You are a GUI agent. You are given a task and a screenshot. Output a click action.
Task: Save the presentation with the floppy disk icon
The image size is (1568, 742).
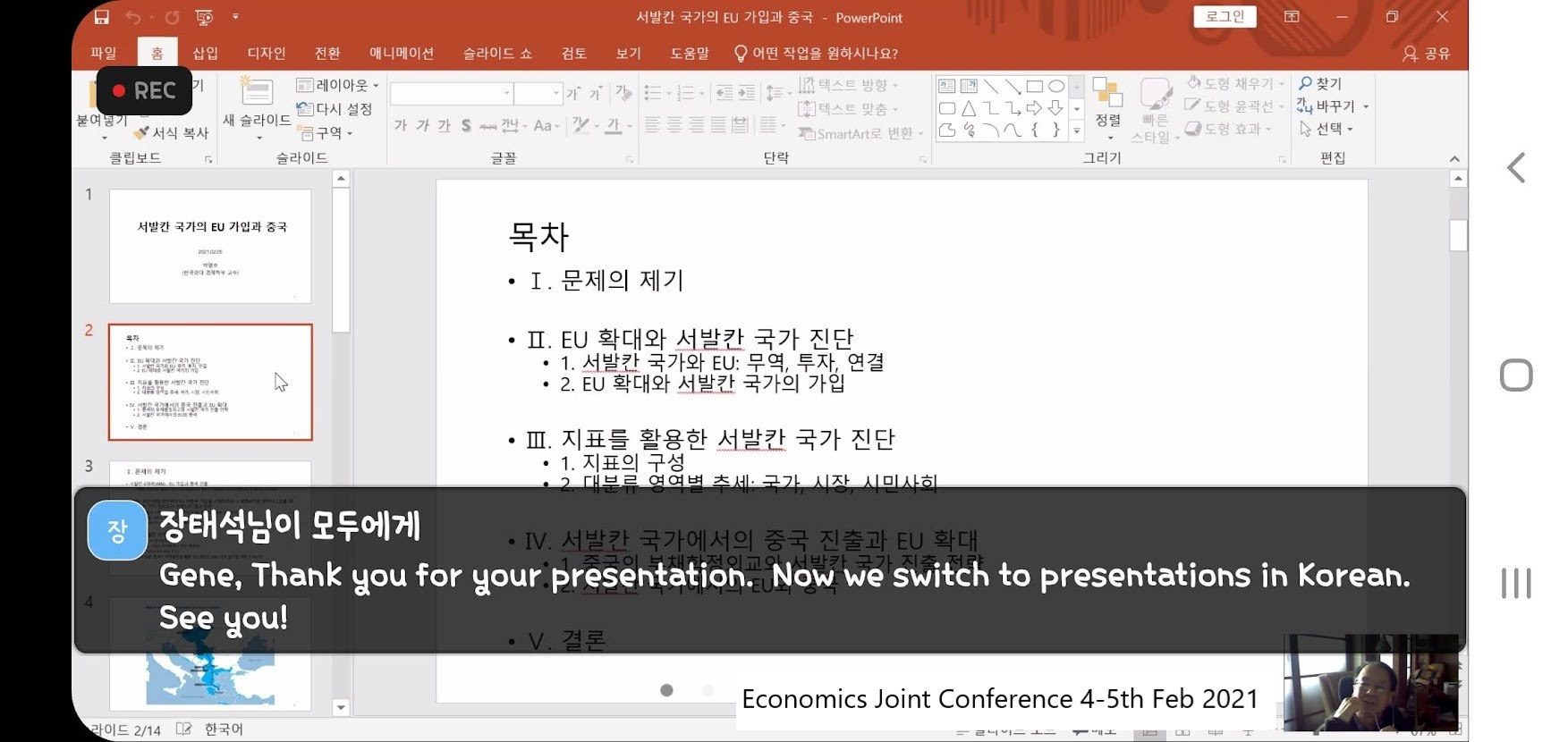(101, 17)
